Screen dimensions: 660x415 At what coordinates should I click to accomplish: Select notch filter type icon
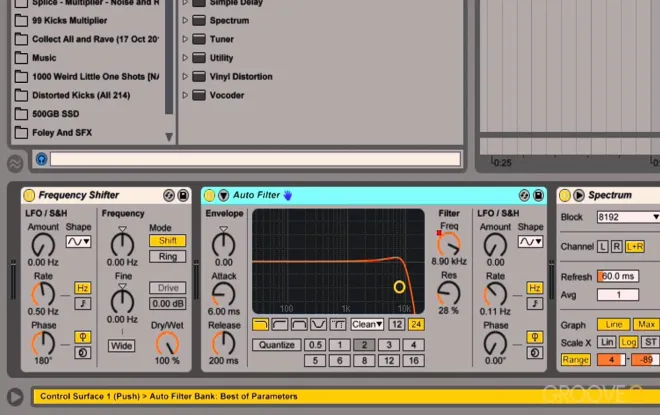click(x=319, y=325)
